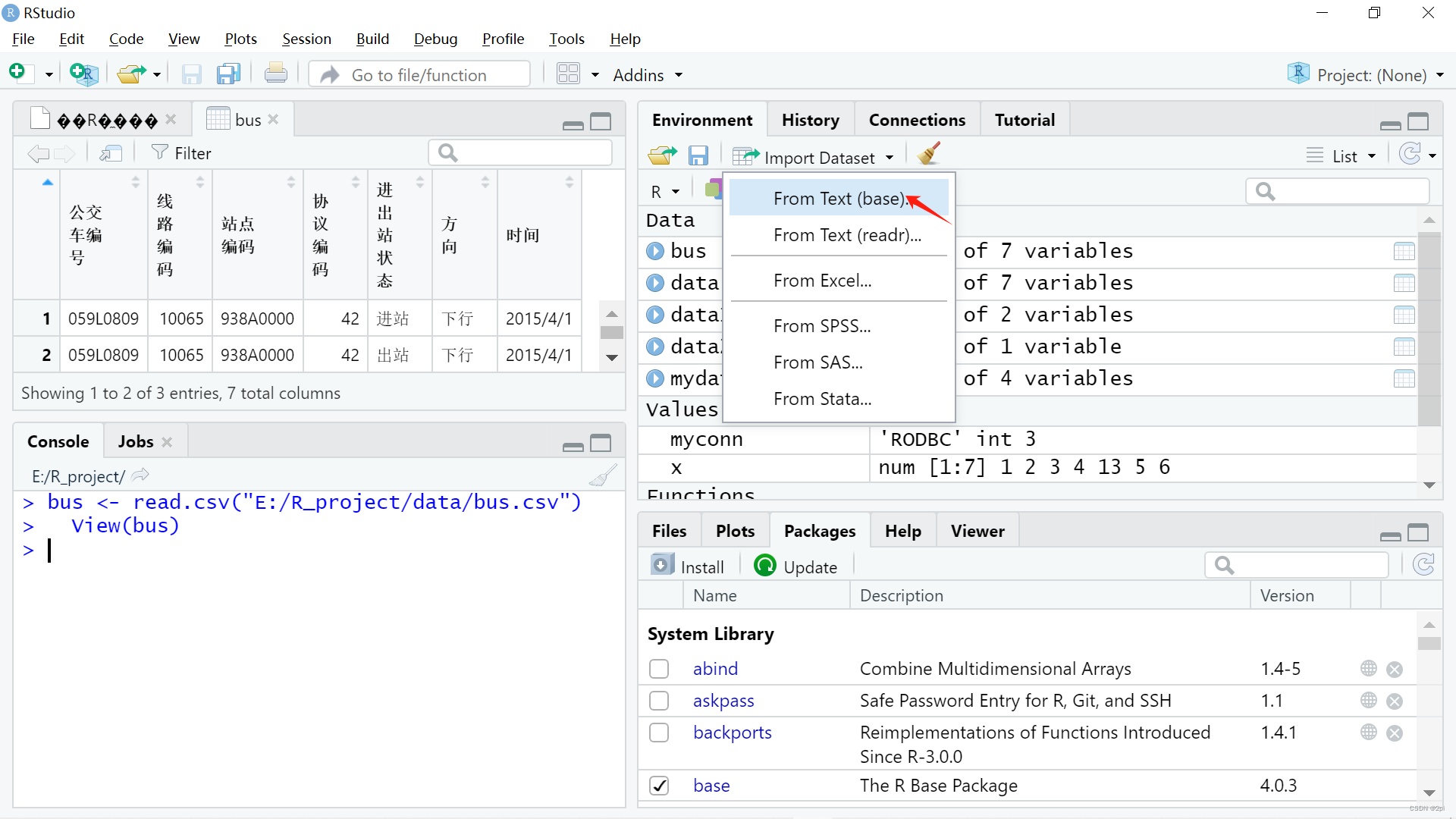
Task: Click the open file folder icon in toolbar
Action: tap(131, 74)
